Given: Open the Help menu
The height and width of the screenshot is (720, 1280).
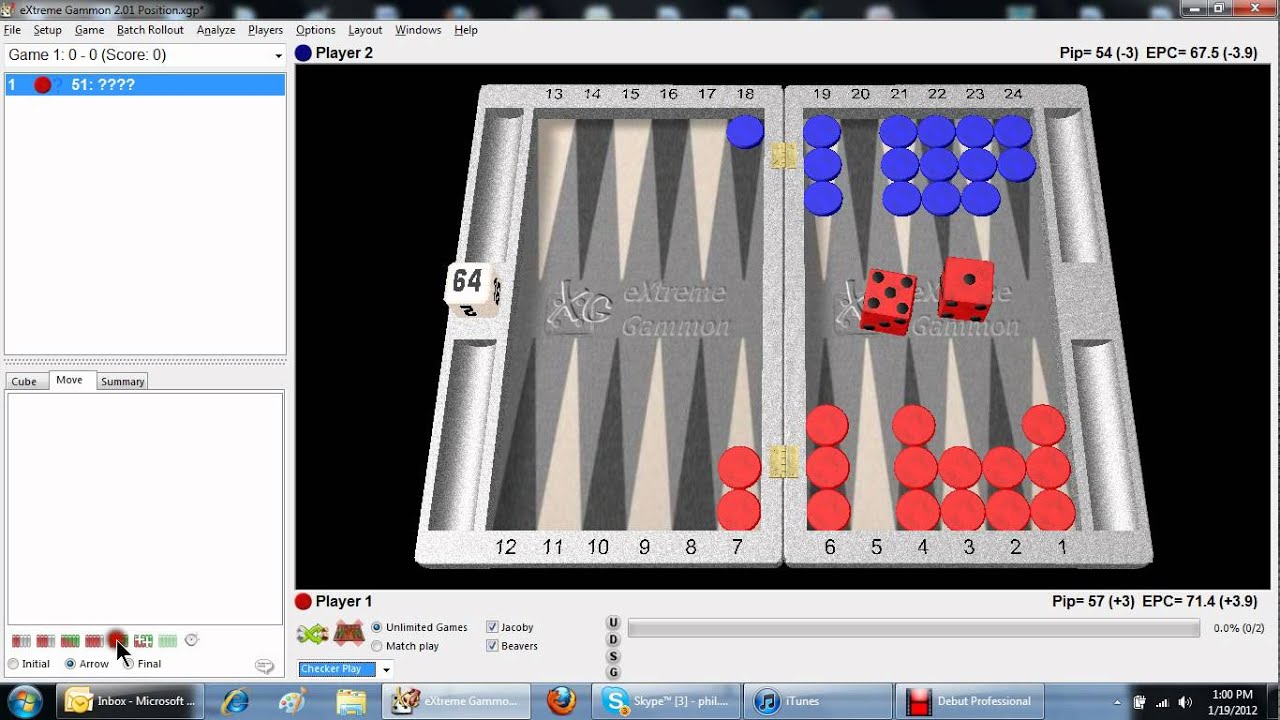Looking at the screenshot, I should [466, 30].
